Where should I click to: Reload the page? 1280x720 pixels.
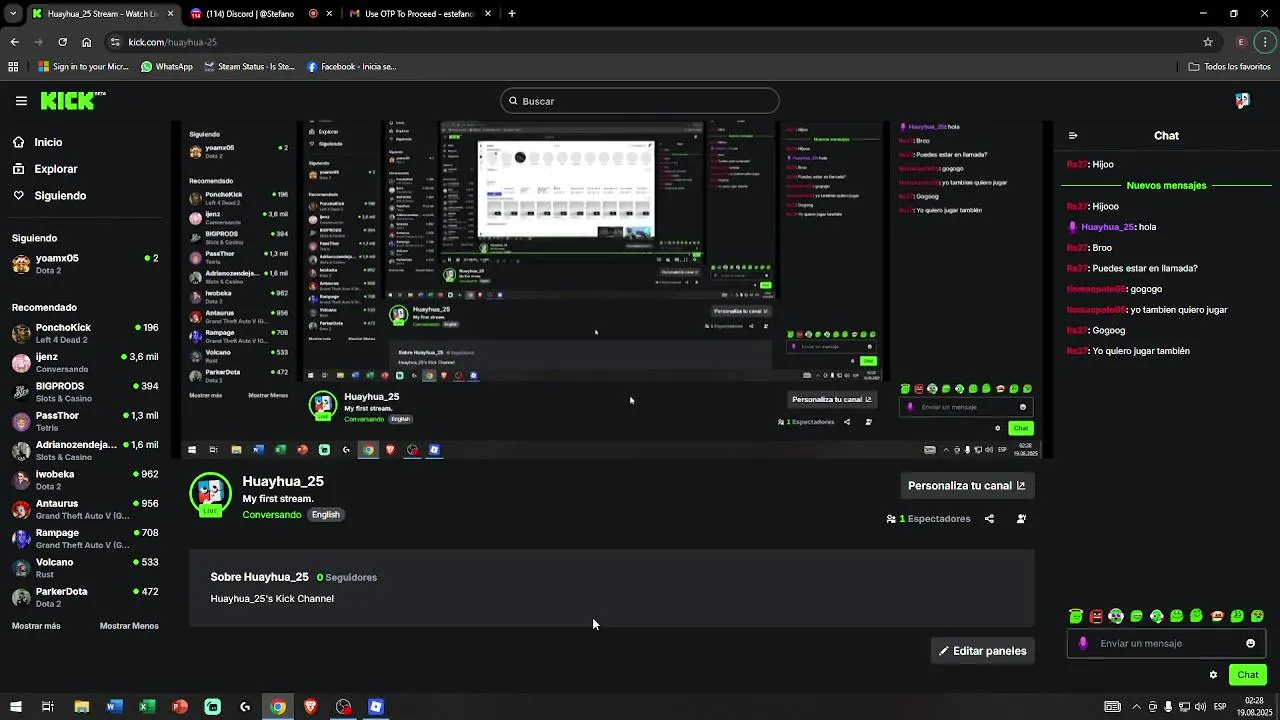pyautogui.click(x=62, y=42)
